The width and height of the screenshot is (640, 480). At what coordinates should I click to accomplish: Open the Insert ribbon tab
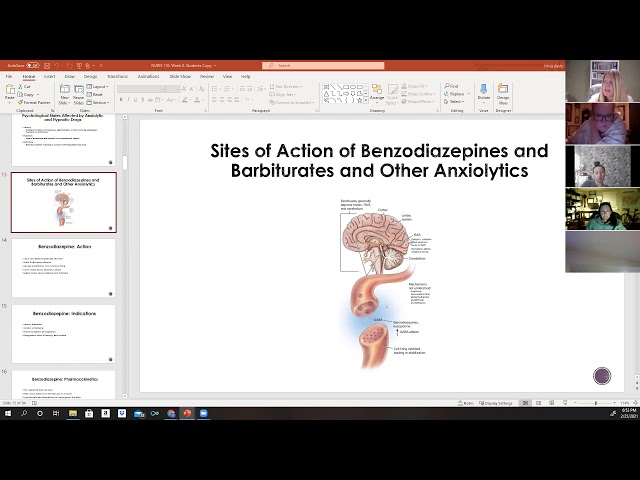point(49,76)
